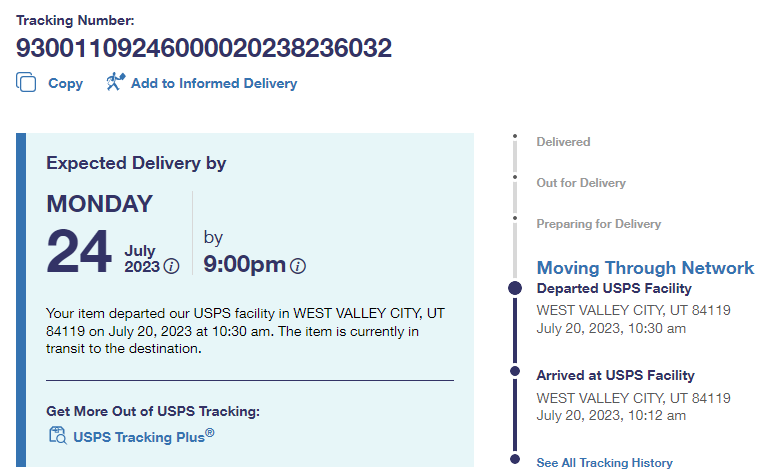Viewport: 777px width, 475px height.
Task: Select the Out for Delivery step
Action: tap(581, 183)
